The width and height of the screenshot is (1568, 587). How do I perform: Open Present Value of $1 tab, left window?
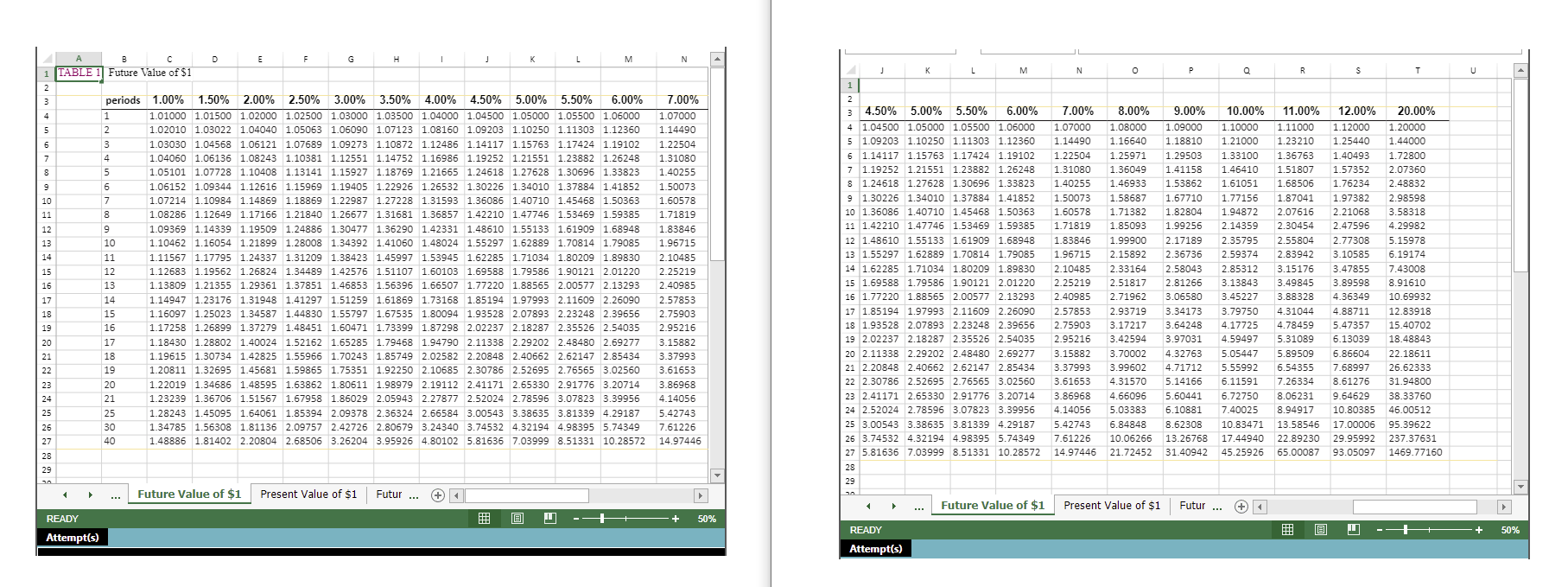[x=308, y=494]
